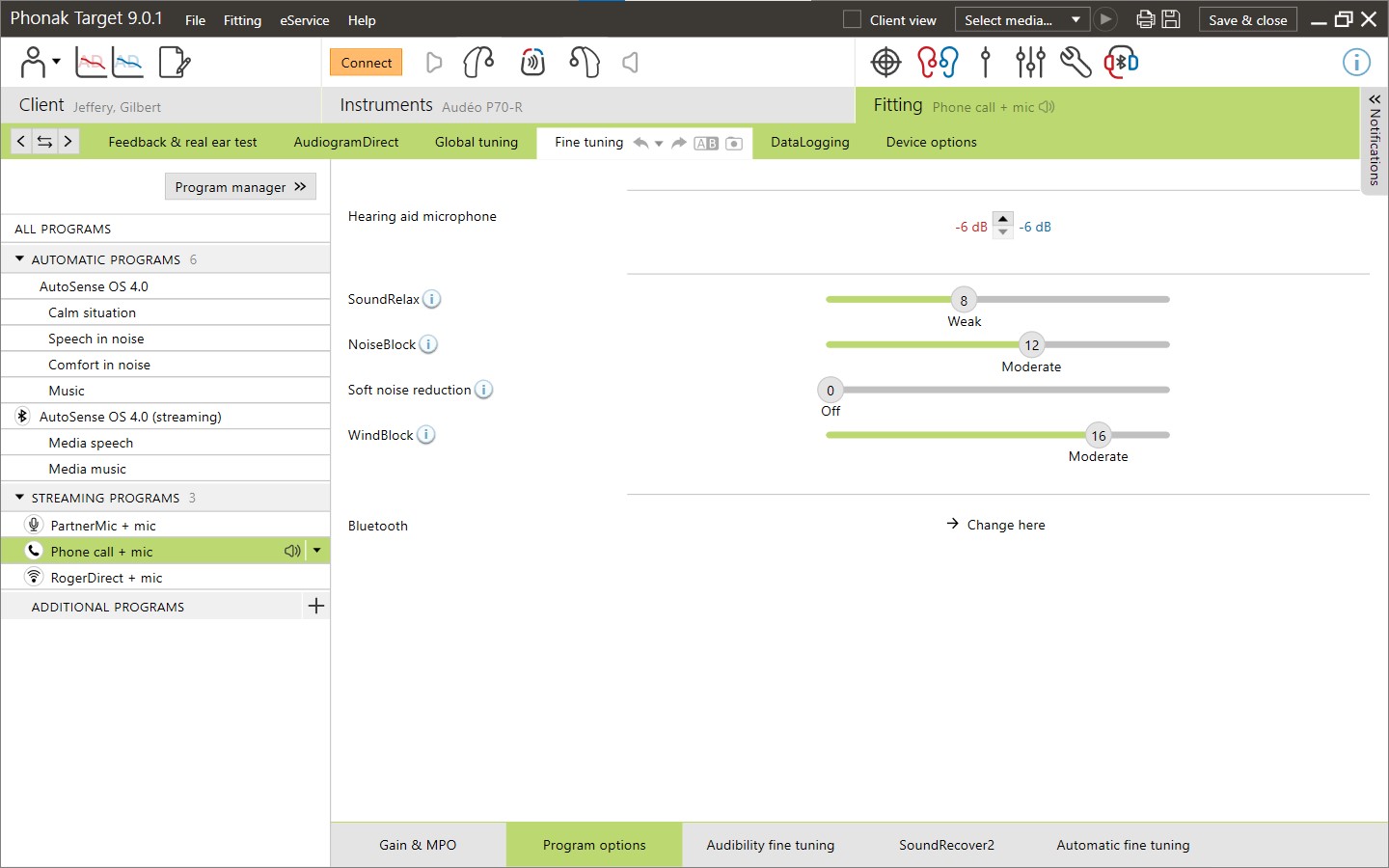Go to previous step arrow
The height and width of the screenshot is (868, 1389).
(x=21, y=141)
